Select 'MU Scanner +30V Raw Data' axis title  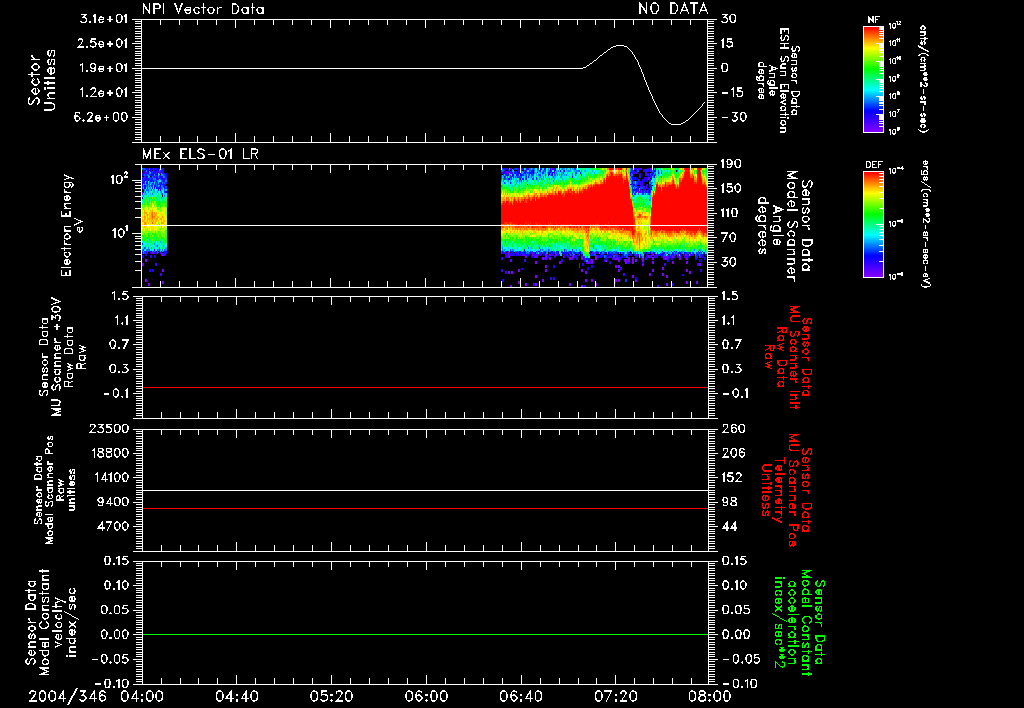[61, 357]
